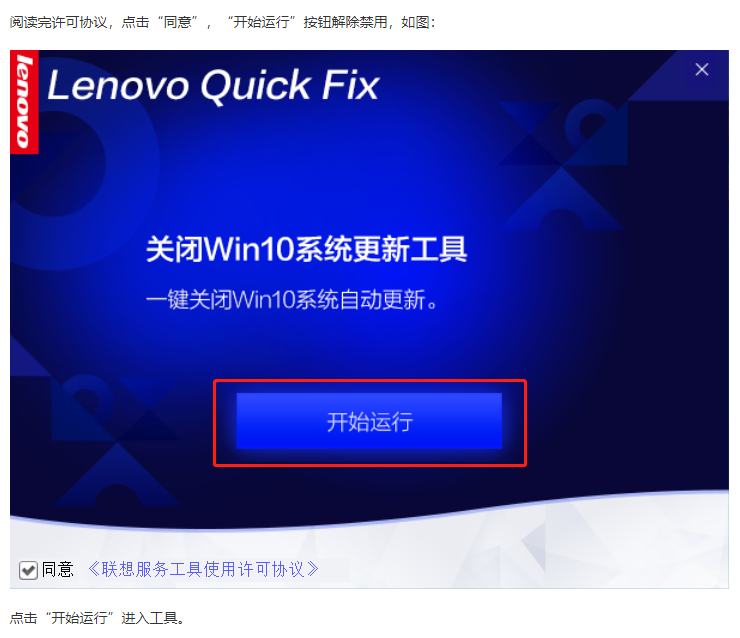
Task: Uncheck the 同意 checkbox
Action: point(28,570)
